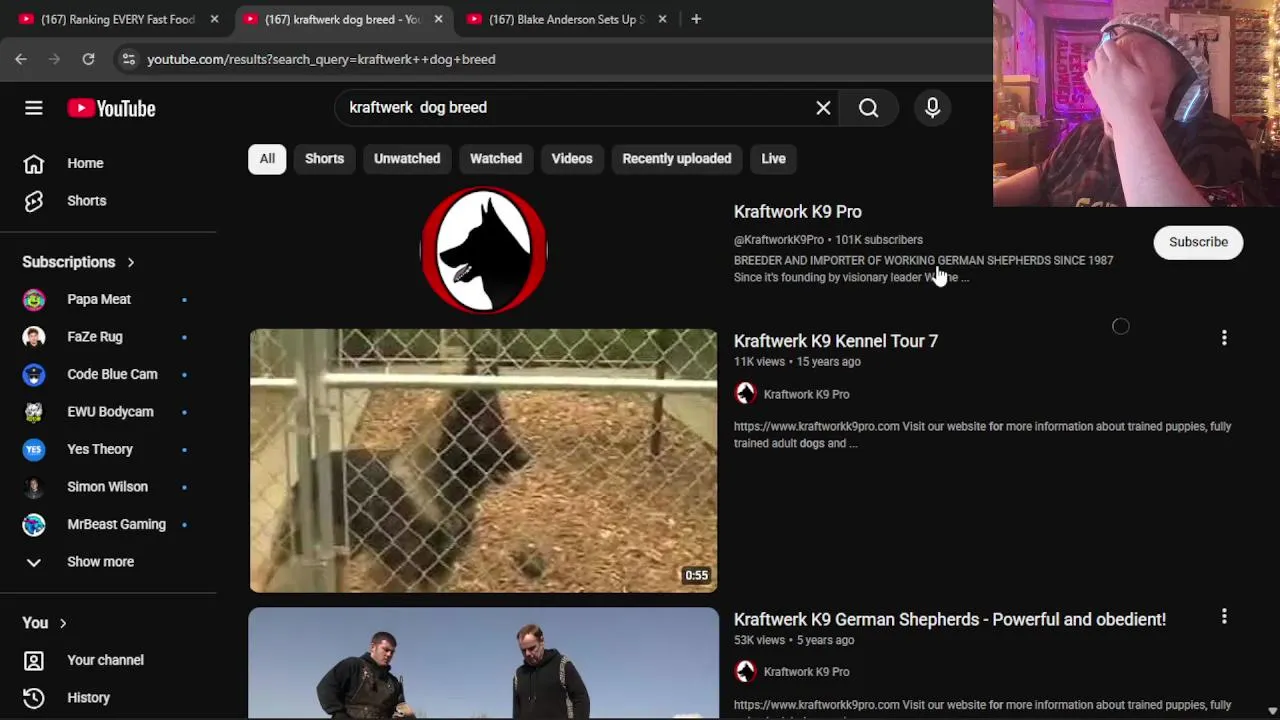Click the 53K views 5 years ago text
The height and width of the screenshot is (720, 1280).
pos(794,640)
